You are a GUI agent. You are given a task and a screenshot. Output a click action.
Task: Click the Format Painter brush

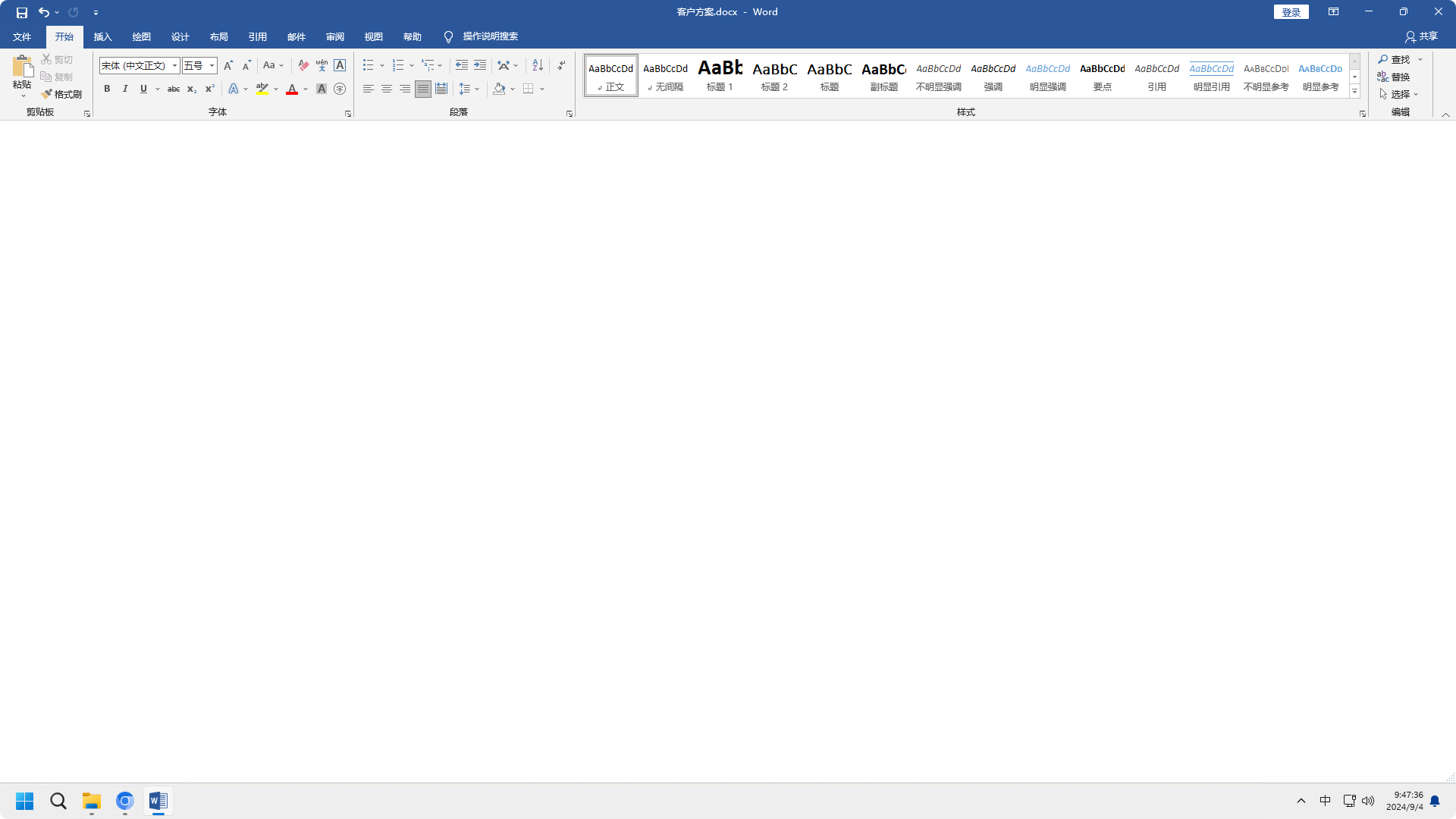click(61, 94)
